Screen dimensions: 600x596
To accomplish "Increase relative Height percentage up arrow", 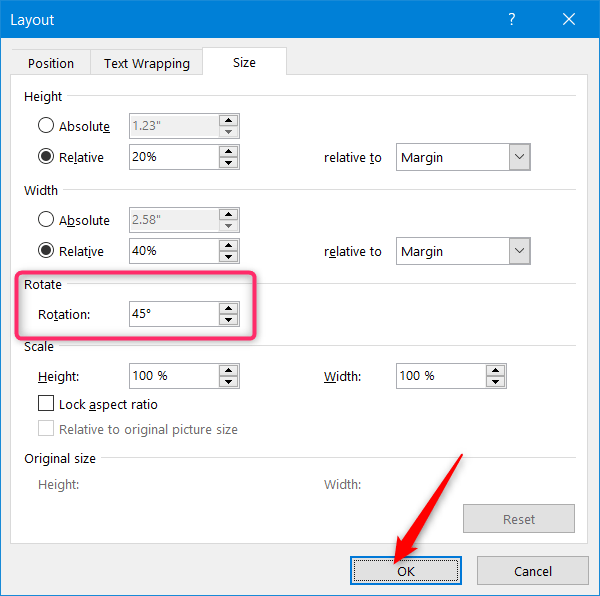I will point(228,151).
